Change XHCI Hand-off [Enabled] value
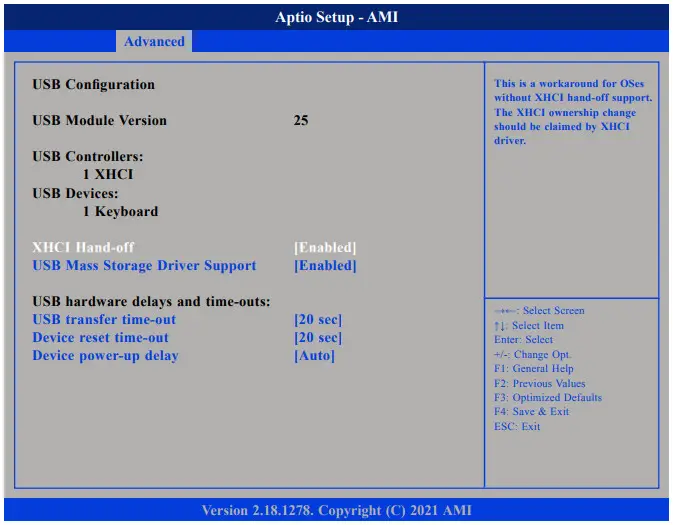This screenshot has height=525, width=673. click(325, 247)
